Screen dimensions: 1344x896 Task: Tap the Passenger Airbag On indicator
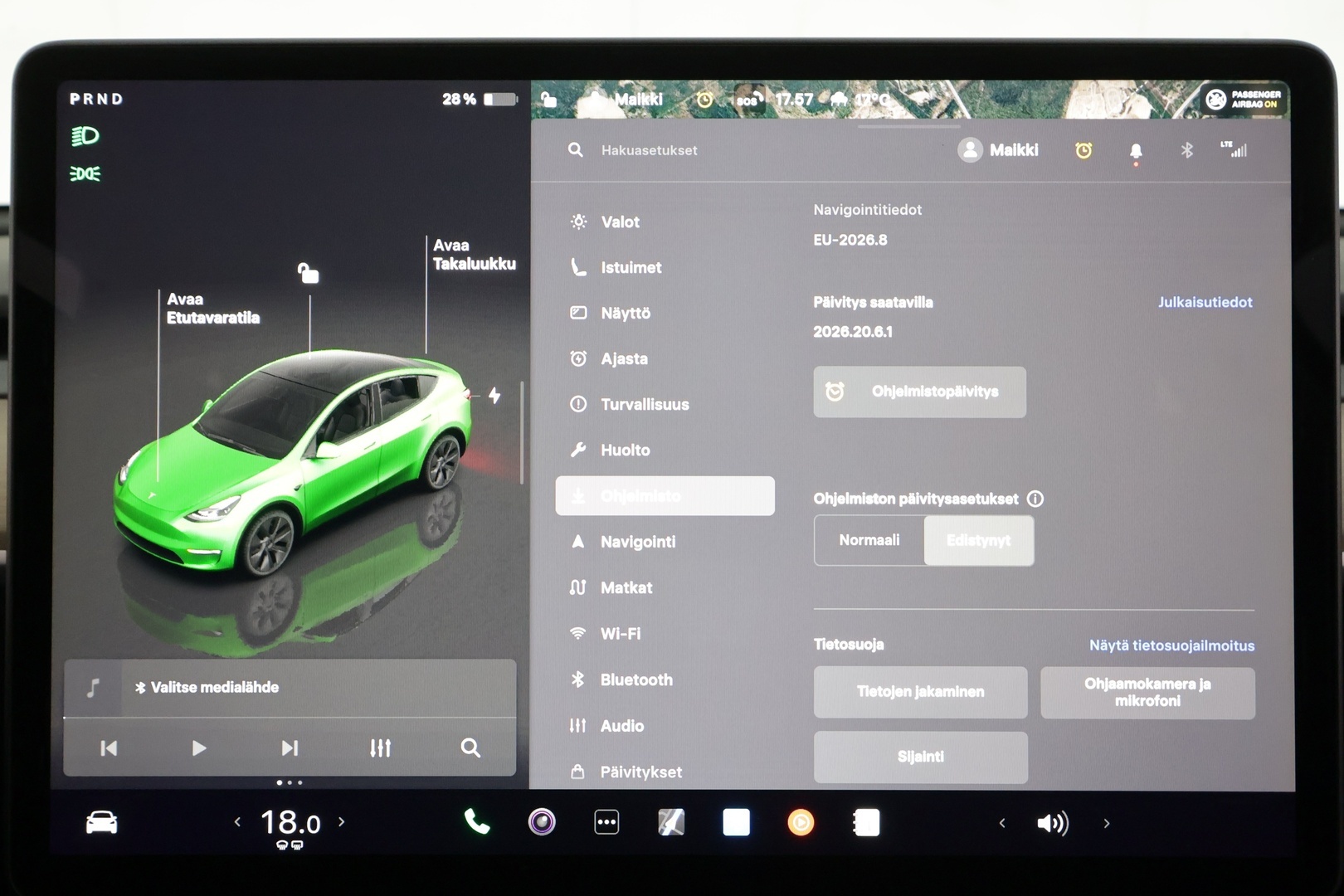click(1244, 100)
